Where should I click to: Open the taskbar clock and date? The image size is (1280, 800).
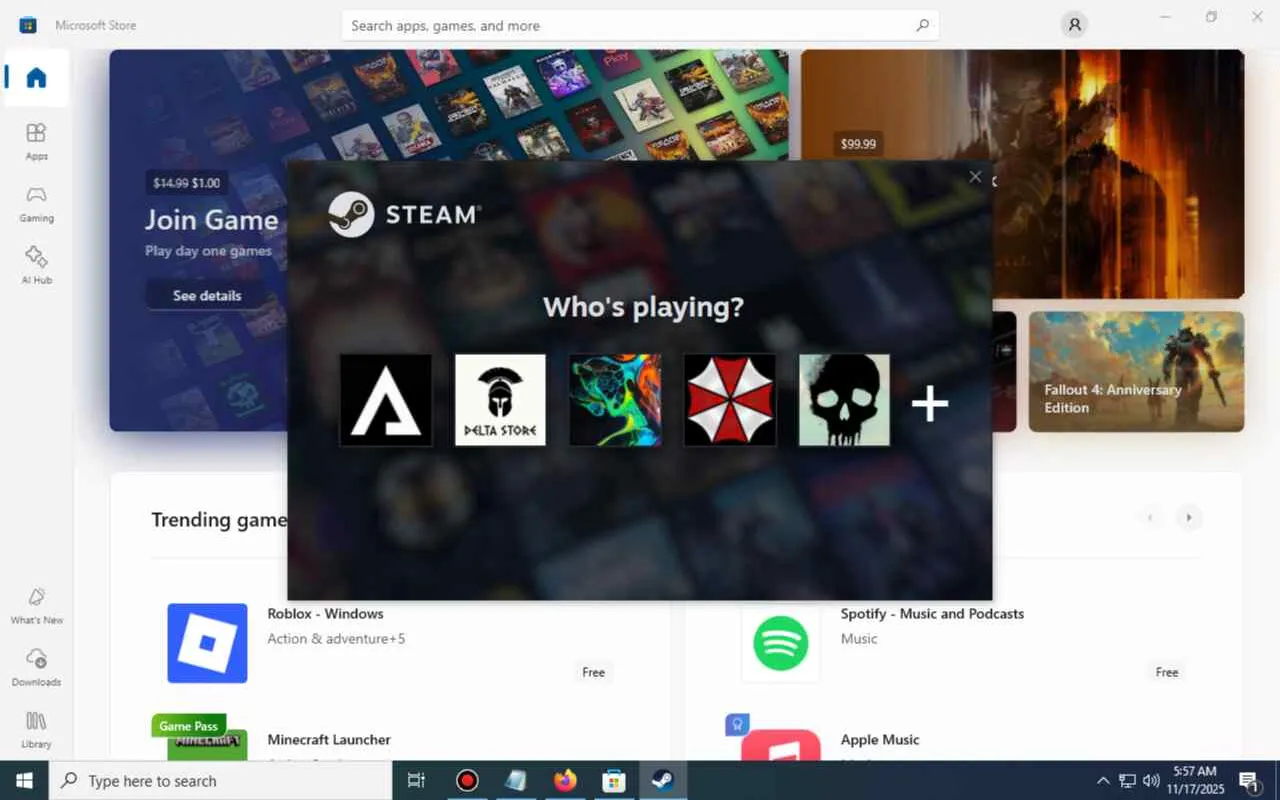1195,780
